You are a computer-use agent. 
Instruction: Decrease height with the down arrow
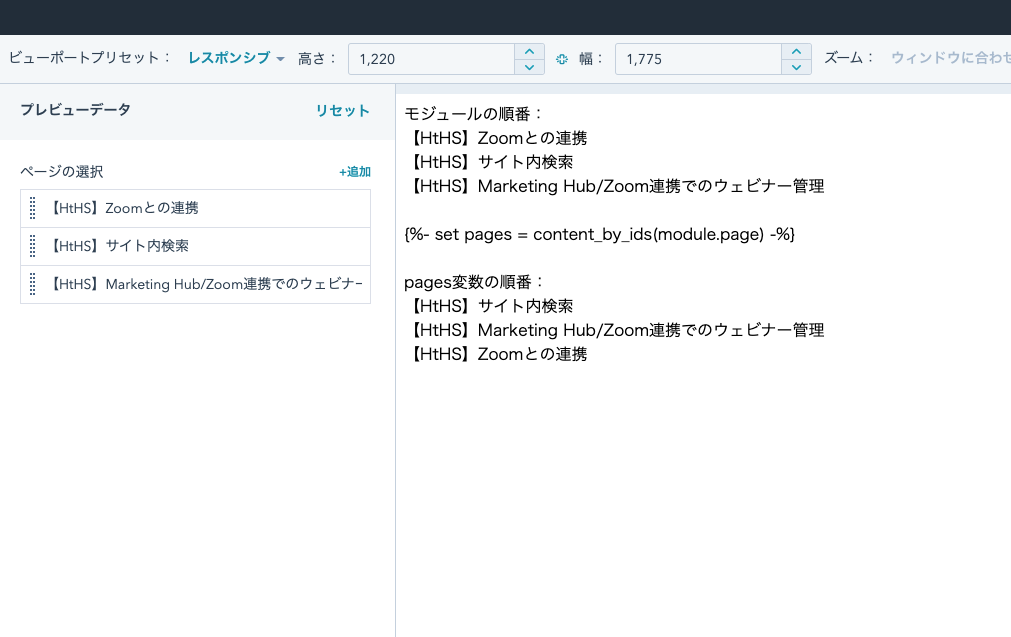pos(529,67)
